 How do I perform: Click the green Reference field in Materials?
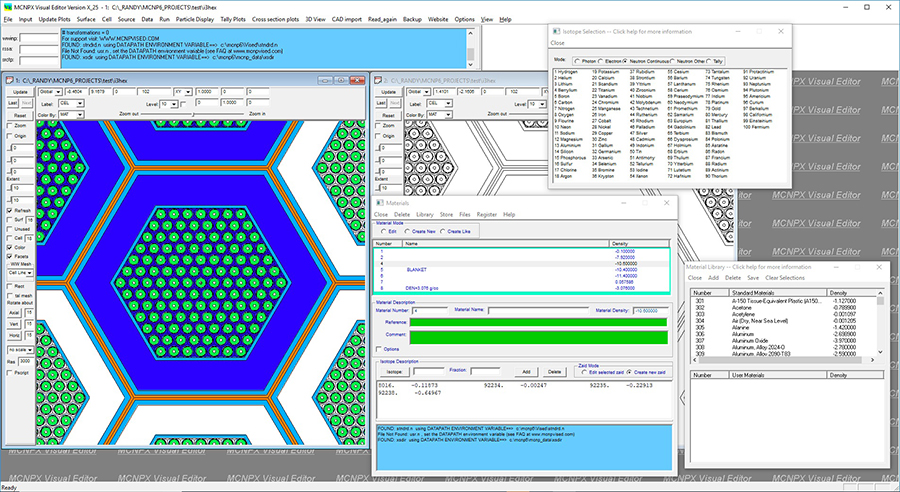[538, 322]
